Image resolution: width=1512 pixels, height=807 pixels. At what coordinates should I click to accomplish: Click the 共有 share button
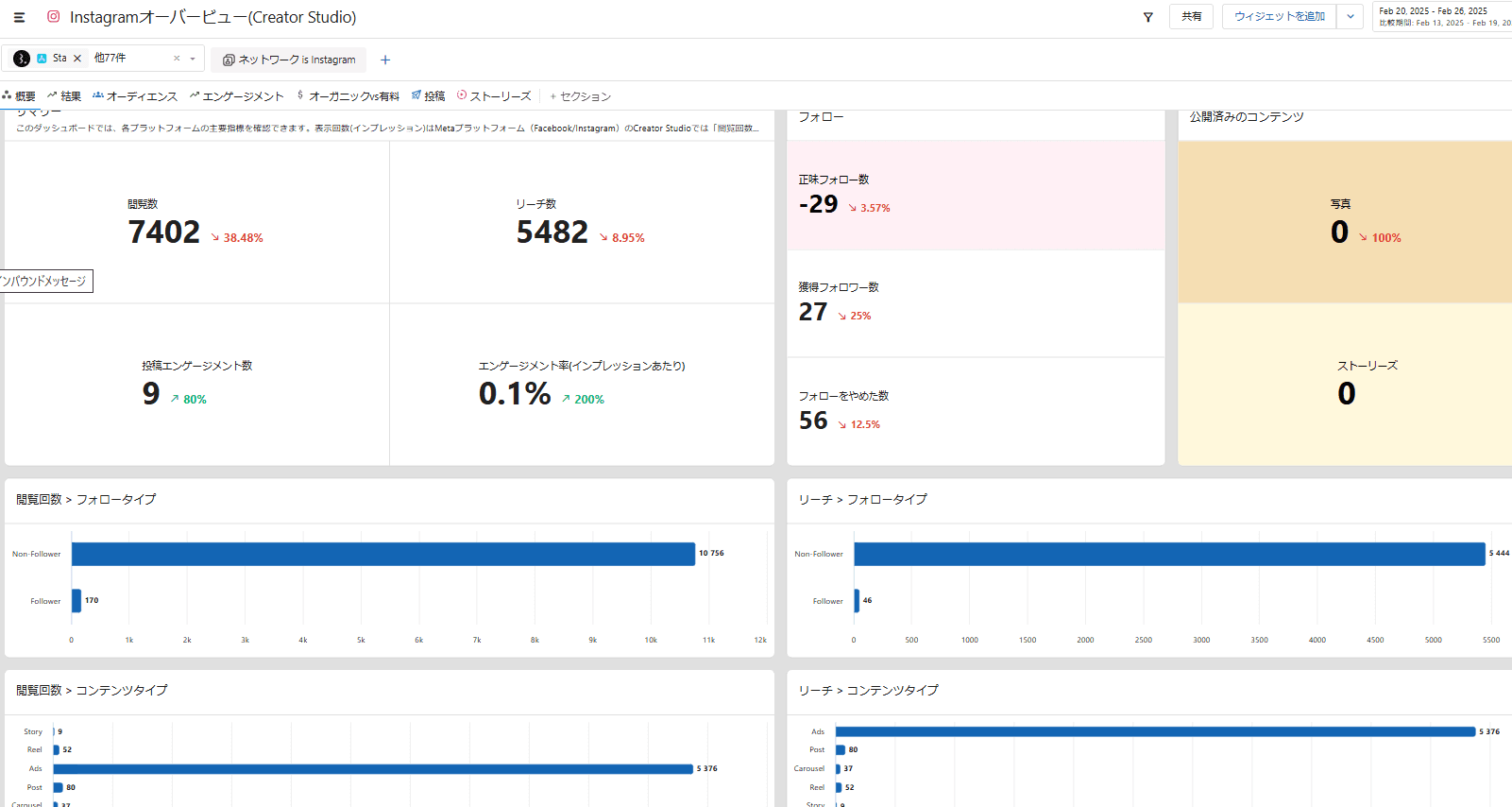tap(1191, 17)
